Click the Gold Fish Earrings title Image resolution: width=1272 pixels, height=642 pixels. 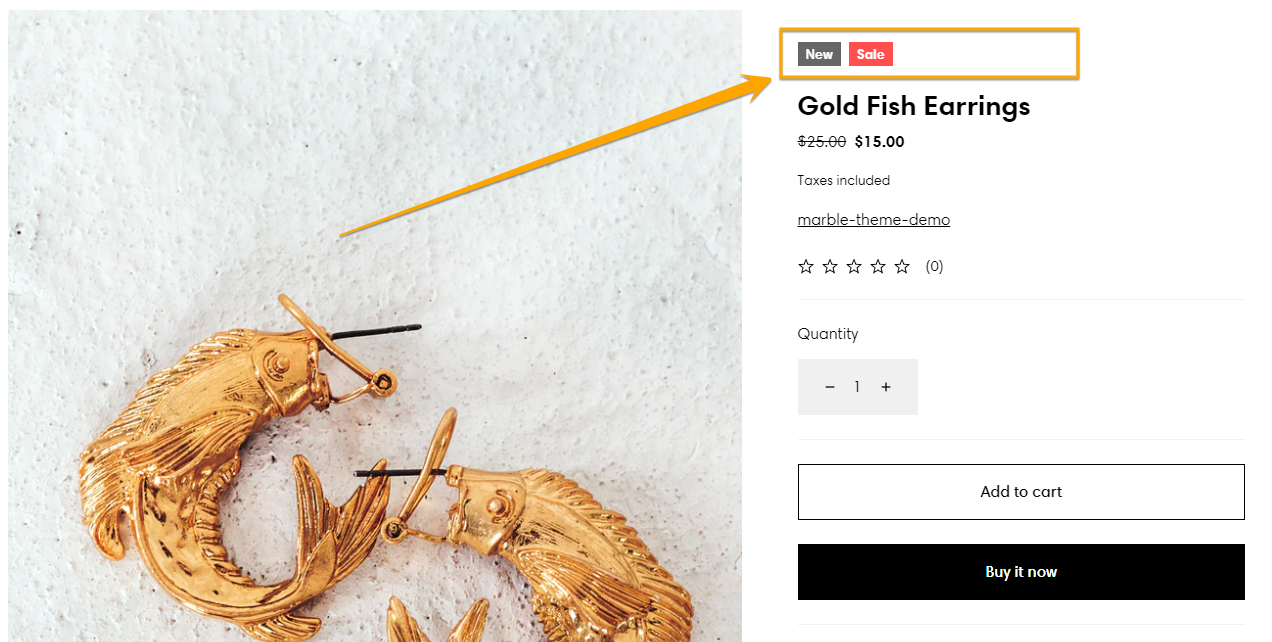pos(914,106)
